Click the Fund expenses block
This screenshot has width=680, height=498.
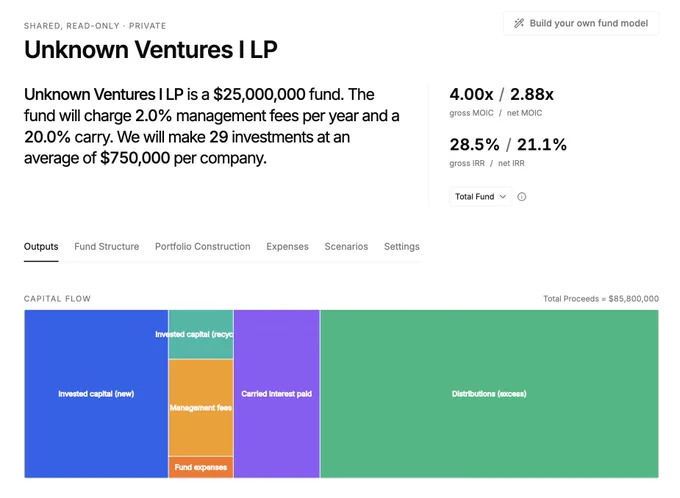(x=201, y=467)
